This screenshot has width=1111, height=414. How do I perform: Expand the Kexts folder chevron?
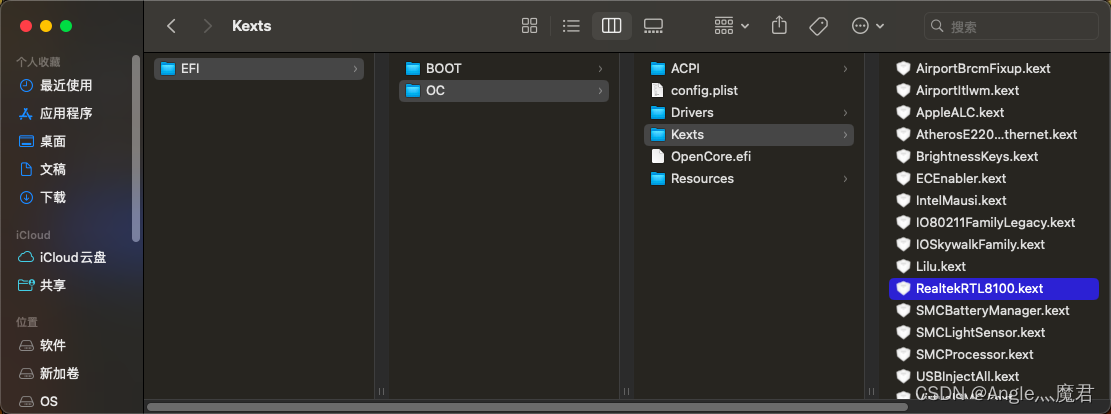[845, 135]
